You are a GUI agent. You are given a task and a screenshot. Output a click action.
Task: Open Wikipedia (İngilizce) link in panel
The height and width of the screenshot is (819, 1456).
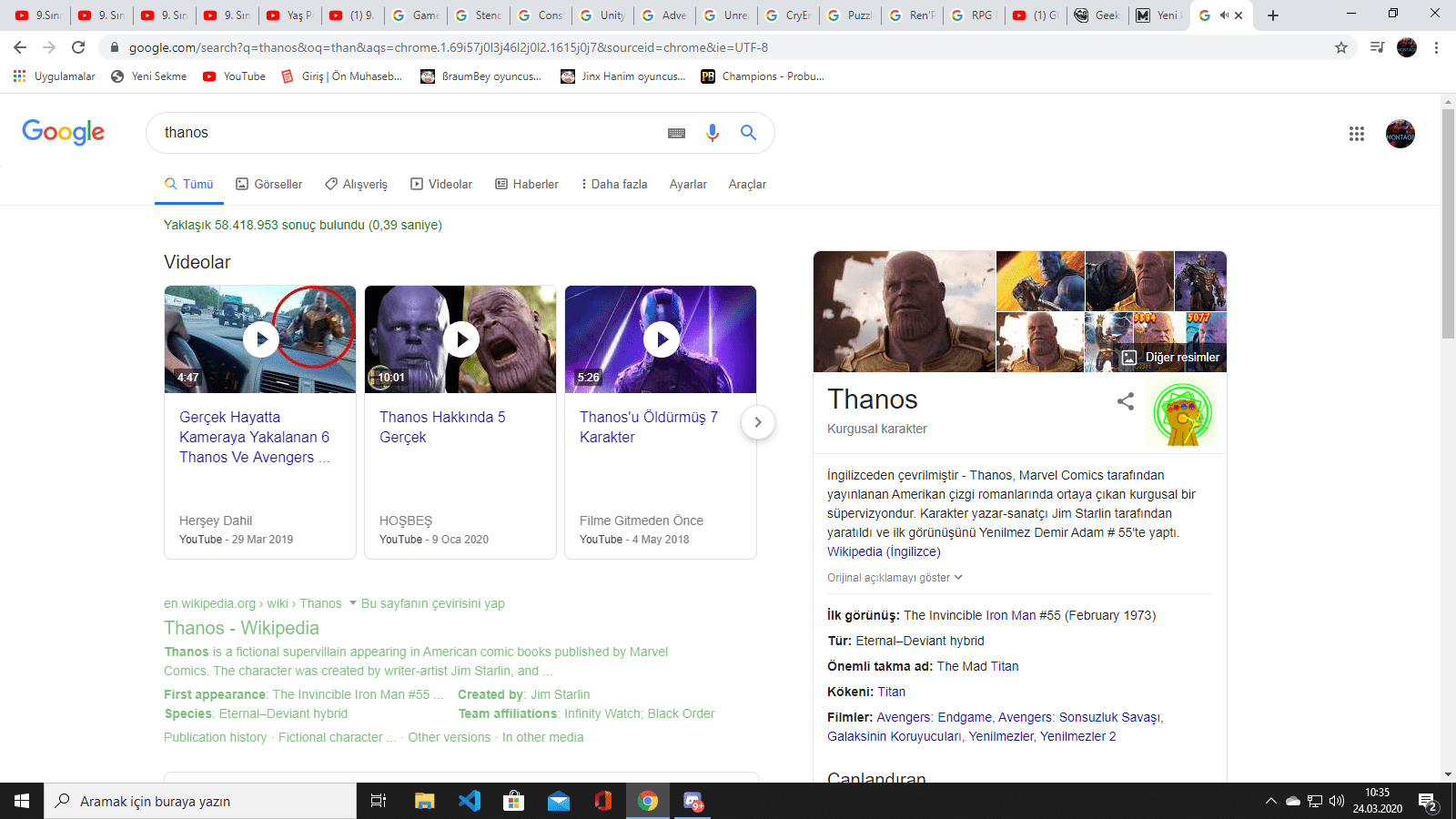coord(884,551)
